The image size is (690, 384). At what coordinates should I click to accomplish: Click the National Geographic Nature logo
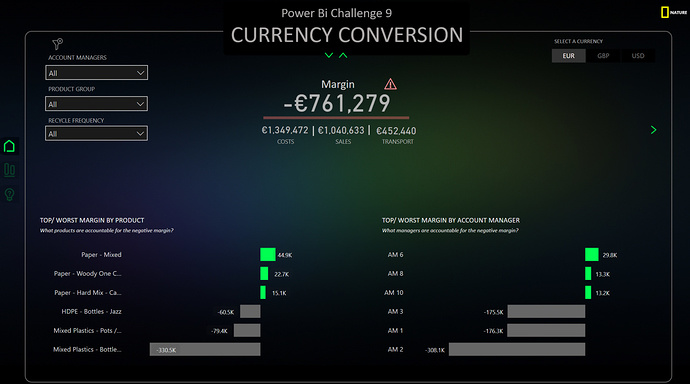pos(674,12)
